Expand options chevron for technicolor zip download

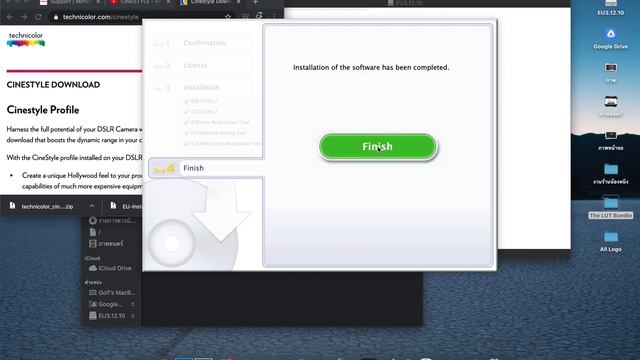point(92,206)
